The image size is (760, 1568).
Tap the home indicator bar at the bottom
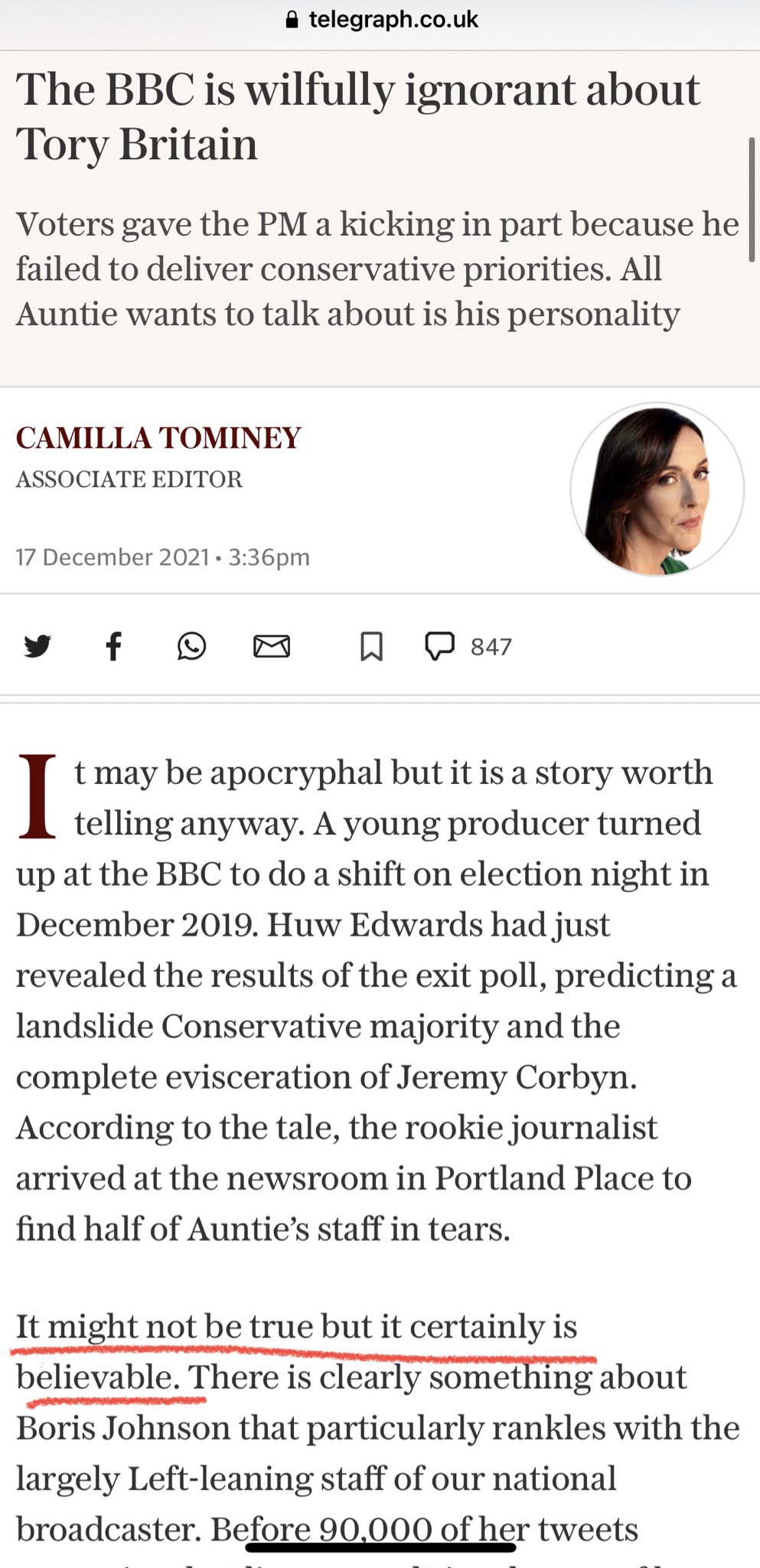tap(380, 1547)
